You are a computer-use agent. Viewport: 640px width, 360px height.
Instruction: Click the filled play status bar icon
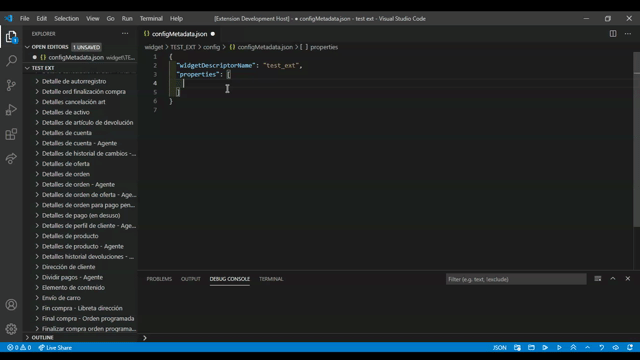coord(545,348)
